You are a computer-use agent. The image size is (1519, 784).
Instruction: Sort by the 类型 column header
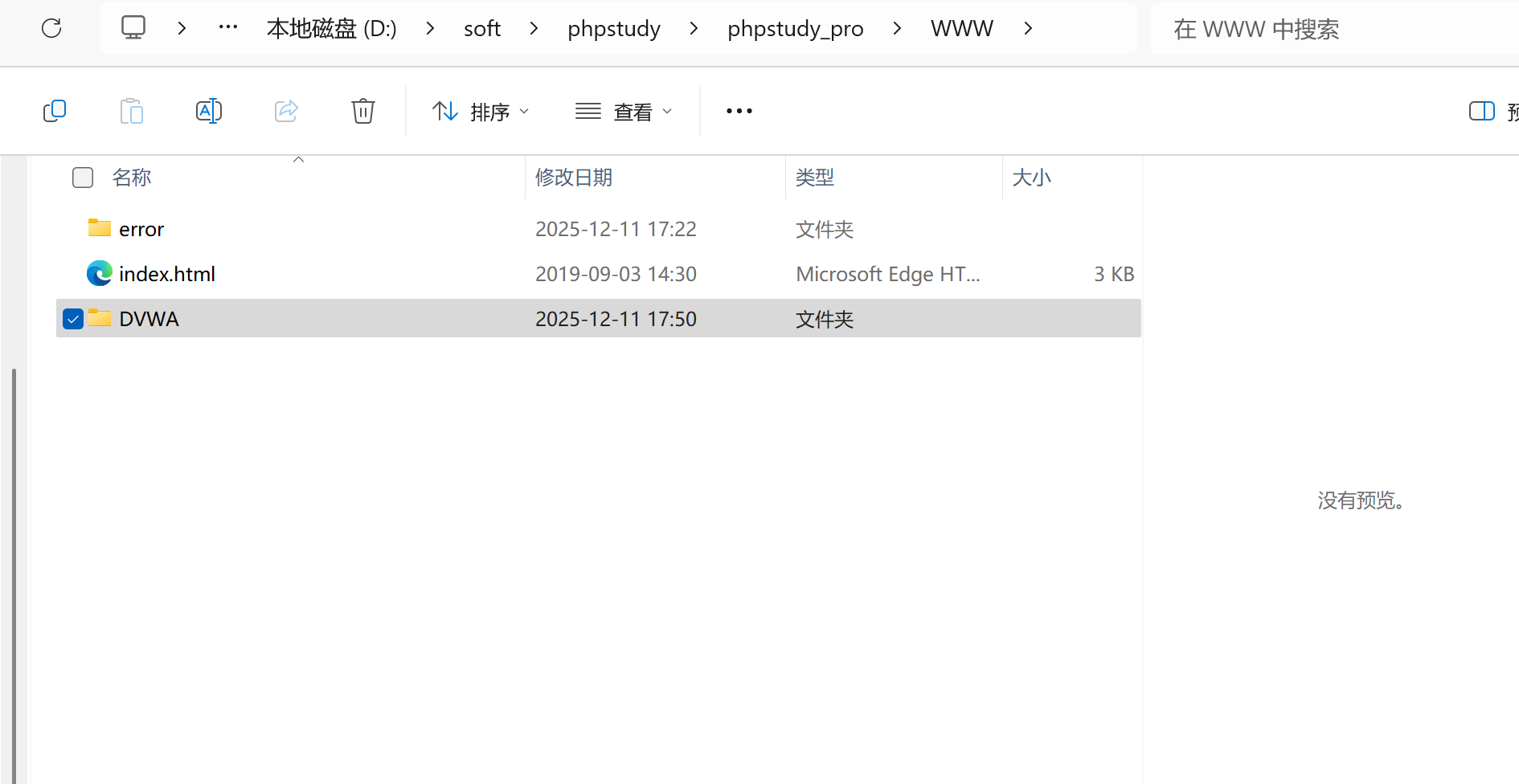coord(815,178)
